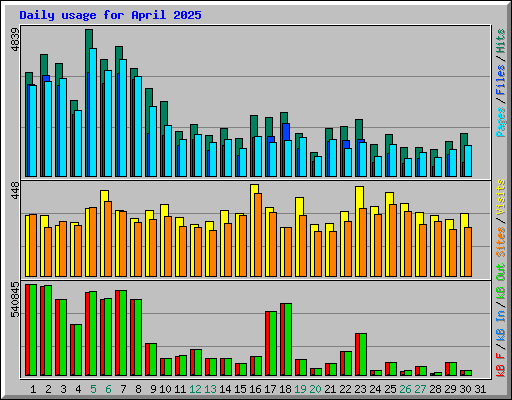This screenshot has height=400, width=512.
Task: Click the '4839' hits axis maximum label
Action: 15,40
